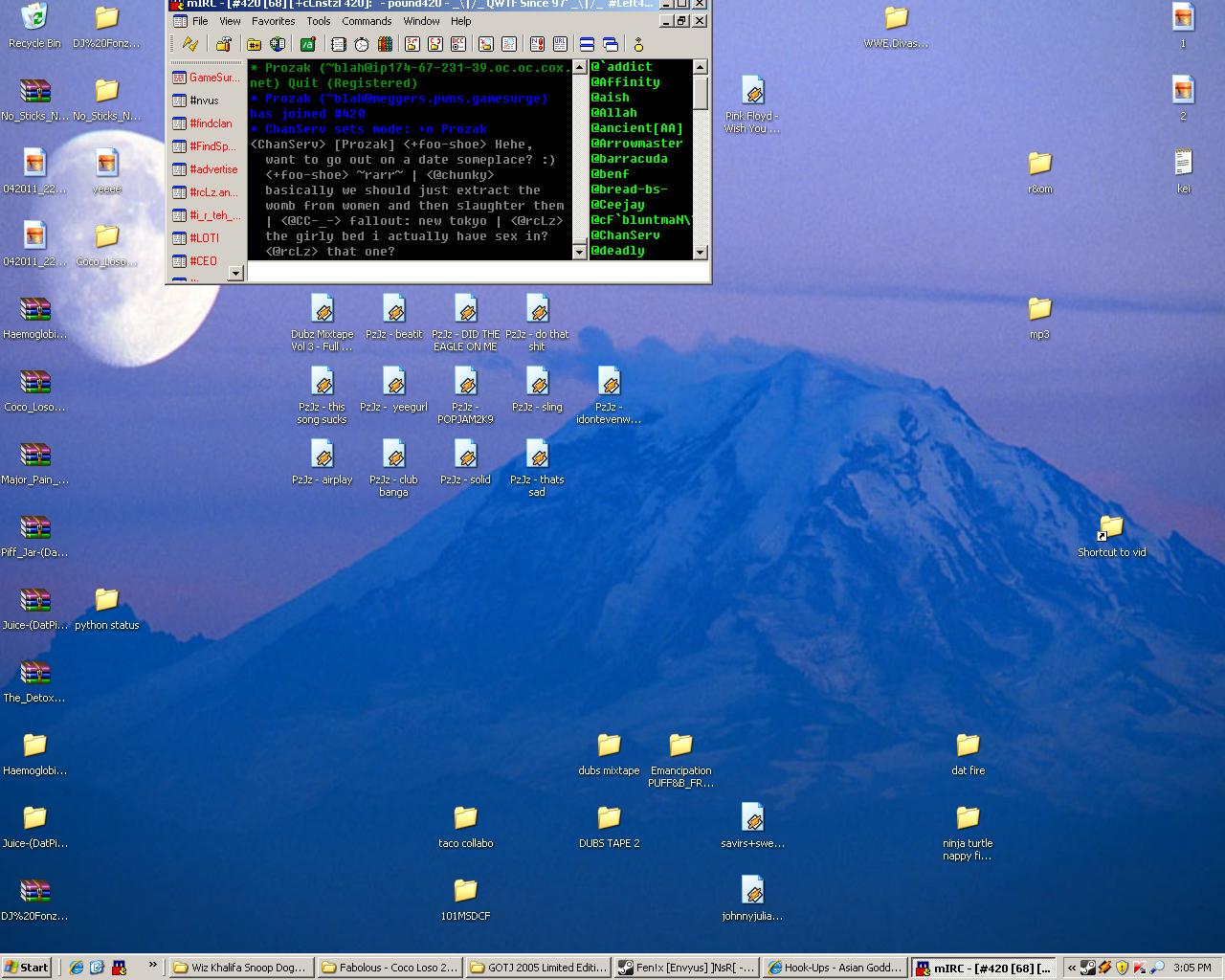Open the Commands menu
This screenshot has width=1225, height=980.
(367, 21)
